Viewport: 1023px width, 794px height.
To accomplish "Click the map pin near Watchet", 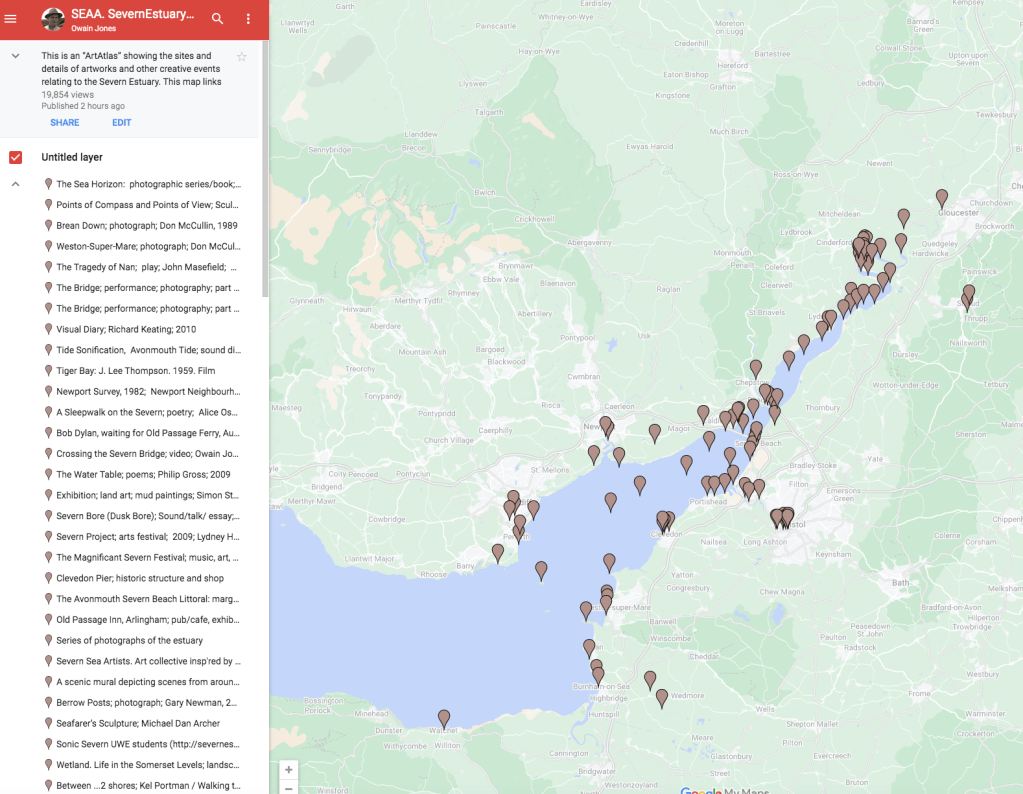I will point(444,717).
